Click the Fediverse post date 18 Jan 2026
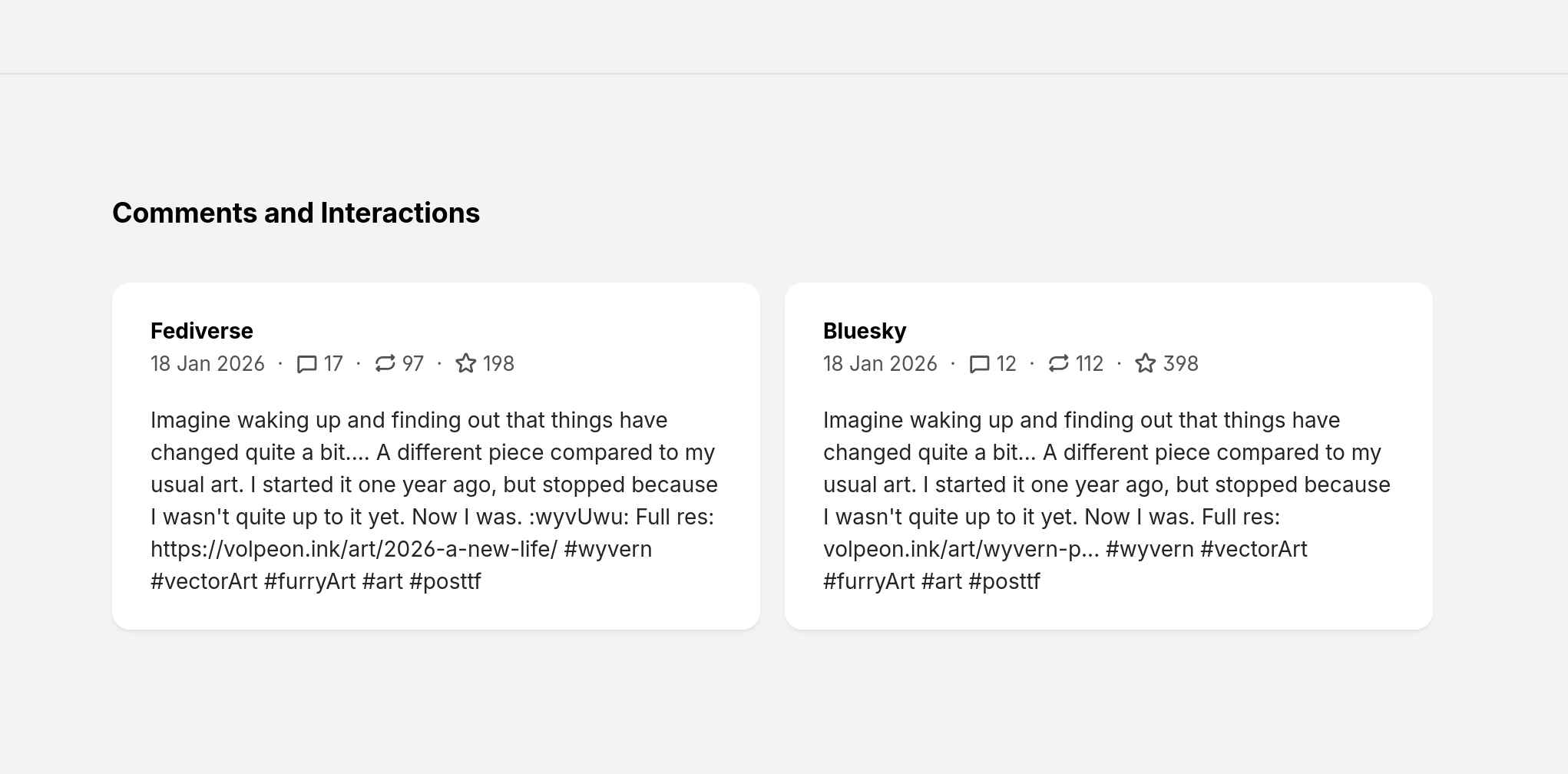This screenshot has width=1568, height=774. pyautogui.click(x=207, y=364)
